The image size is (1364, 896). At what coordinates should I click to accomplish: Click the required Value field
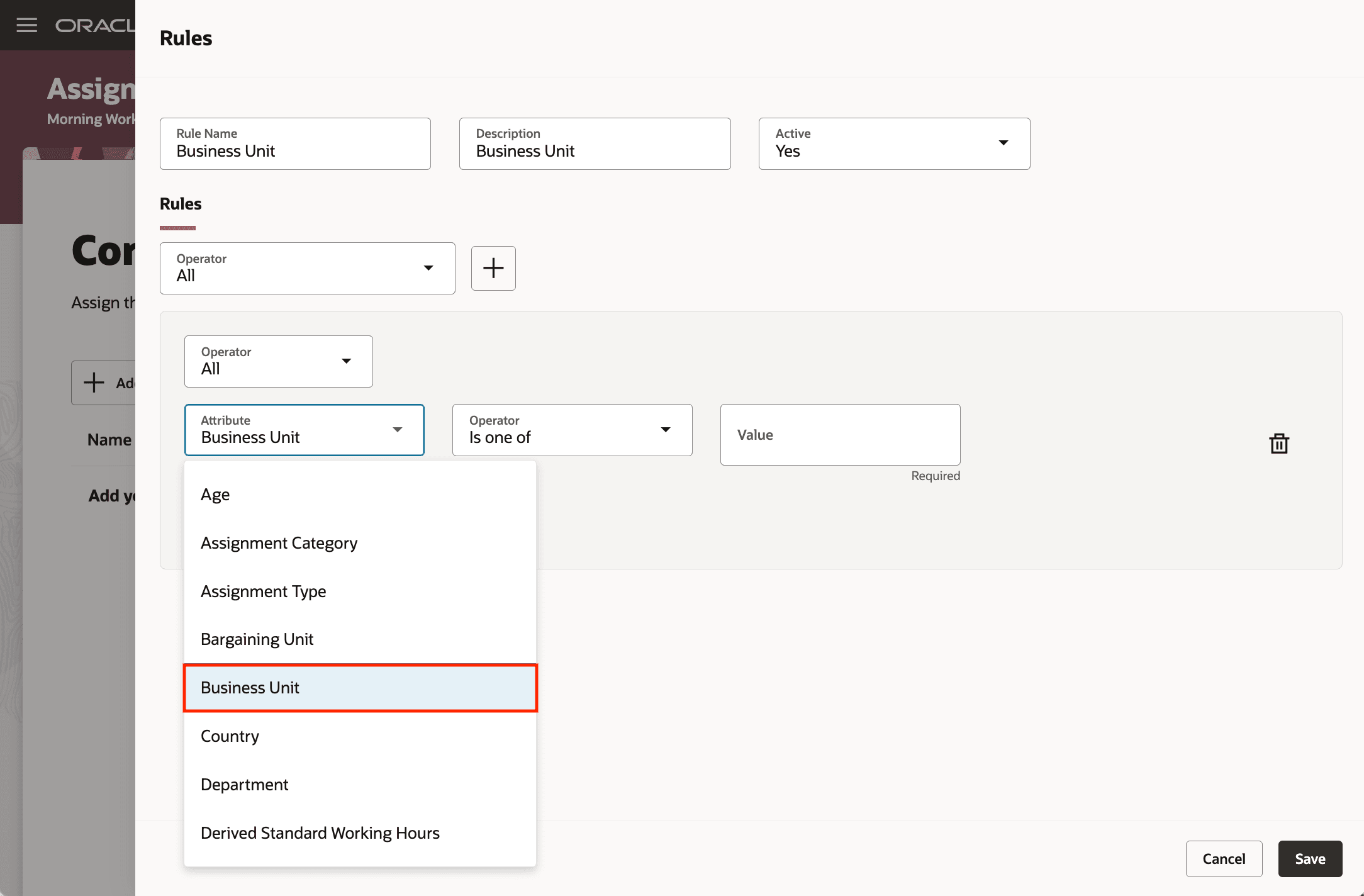click(839, 435)
